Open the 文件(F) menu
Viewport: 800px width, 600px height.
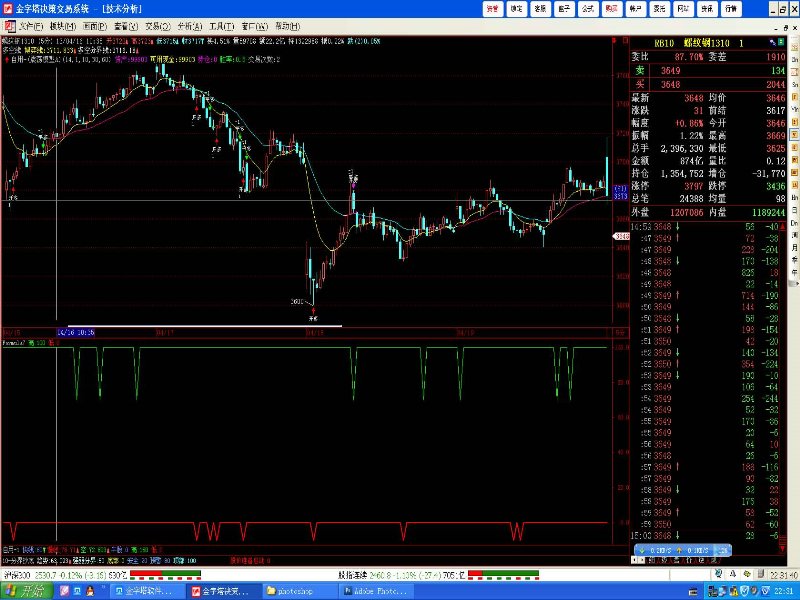pyautogui.click(x=31, y=25)
